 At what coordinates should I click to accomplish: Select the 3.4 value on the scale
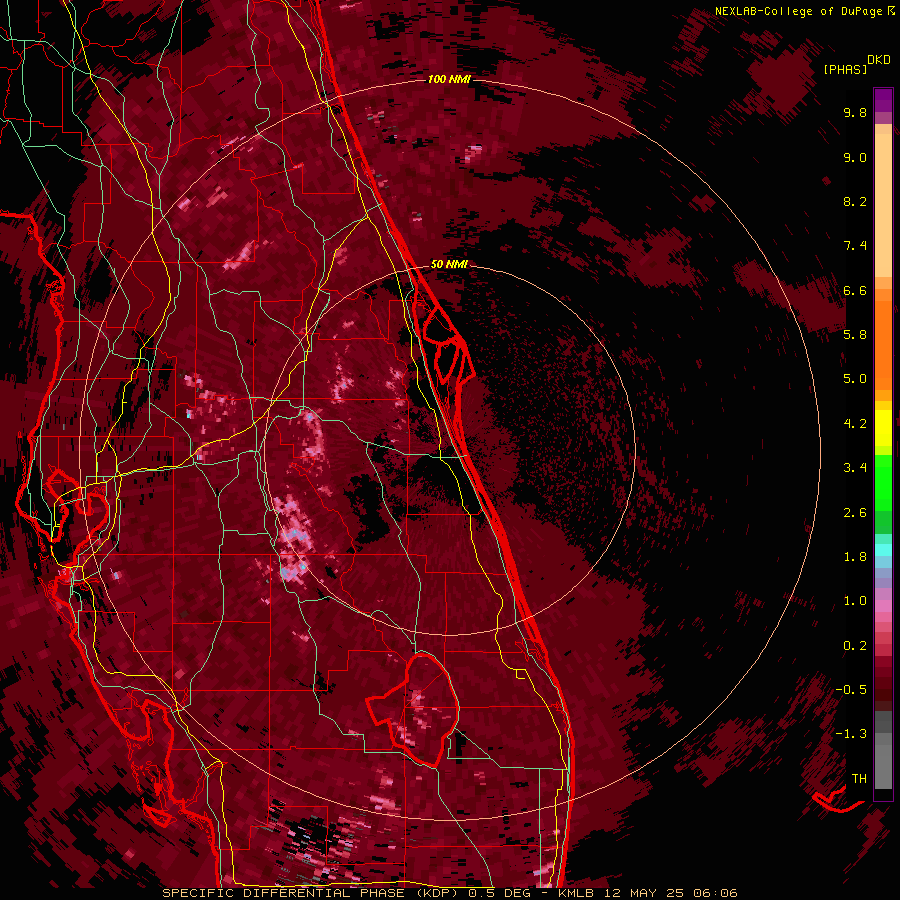(x=855, y=468)
